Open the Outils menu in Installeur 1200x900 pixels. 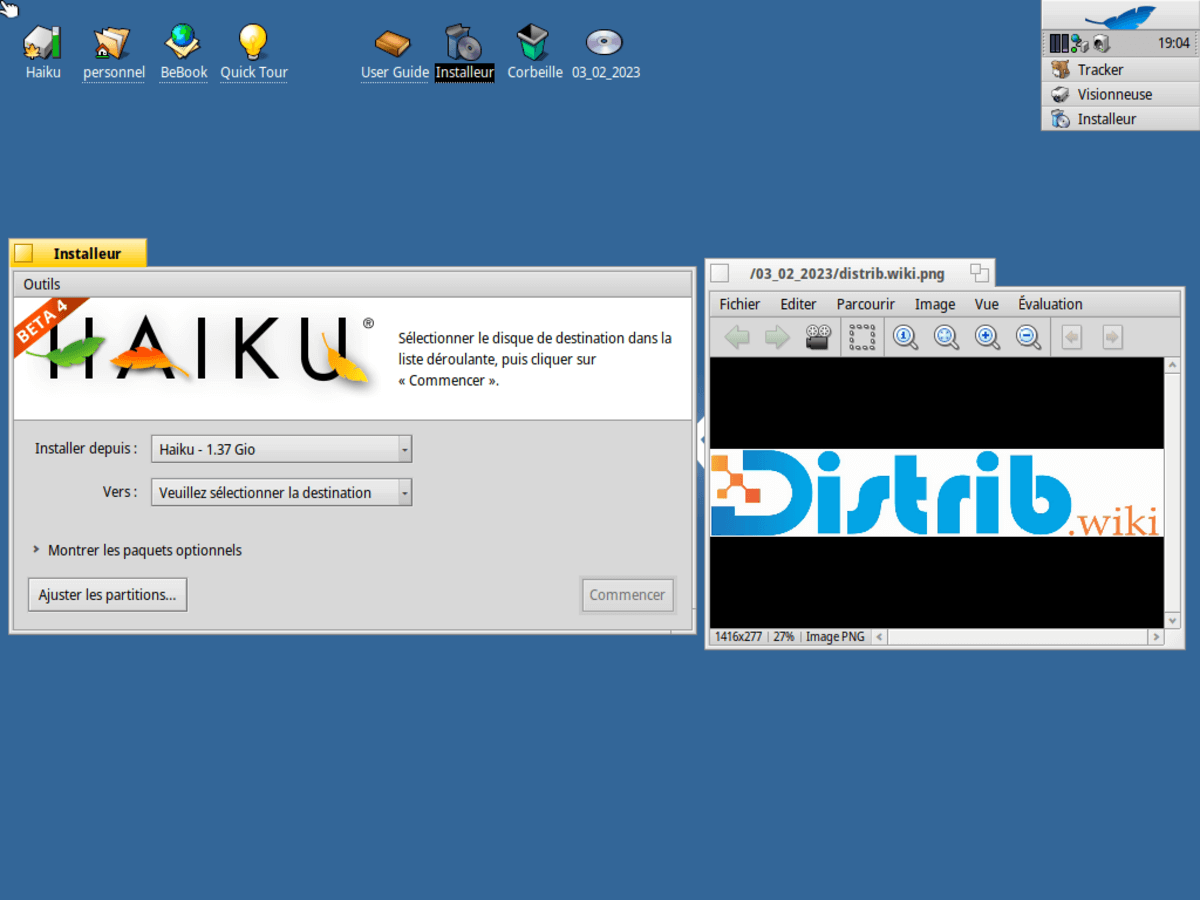(42, 284)
